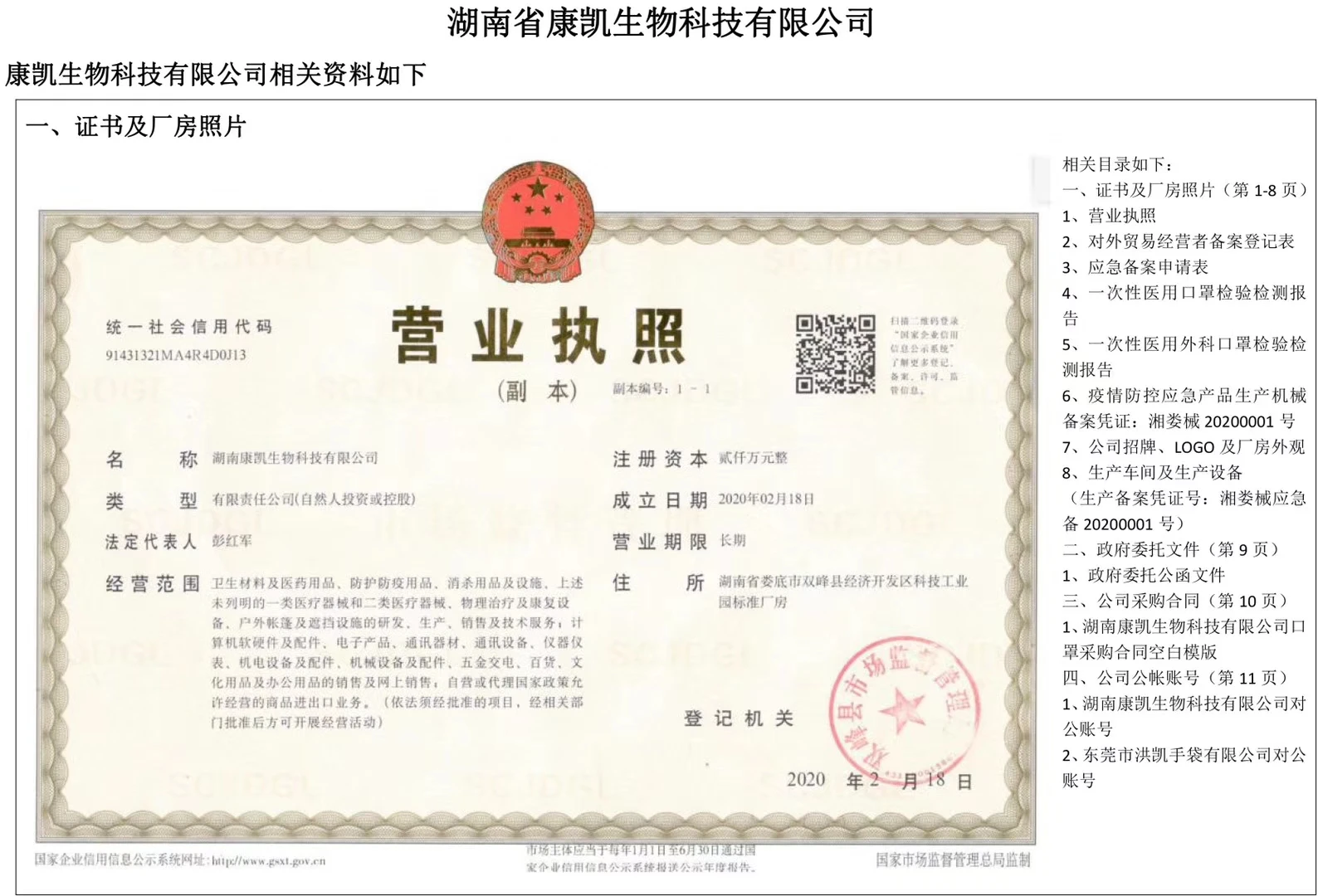The width and height of the screenshot is (1318, 896).
Task: Click the issue date beside the red seal
Action: [x=879, y=781]
